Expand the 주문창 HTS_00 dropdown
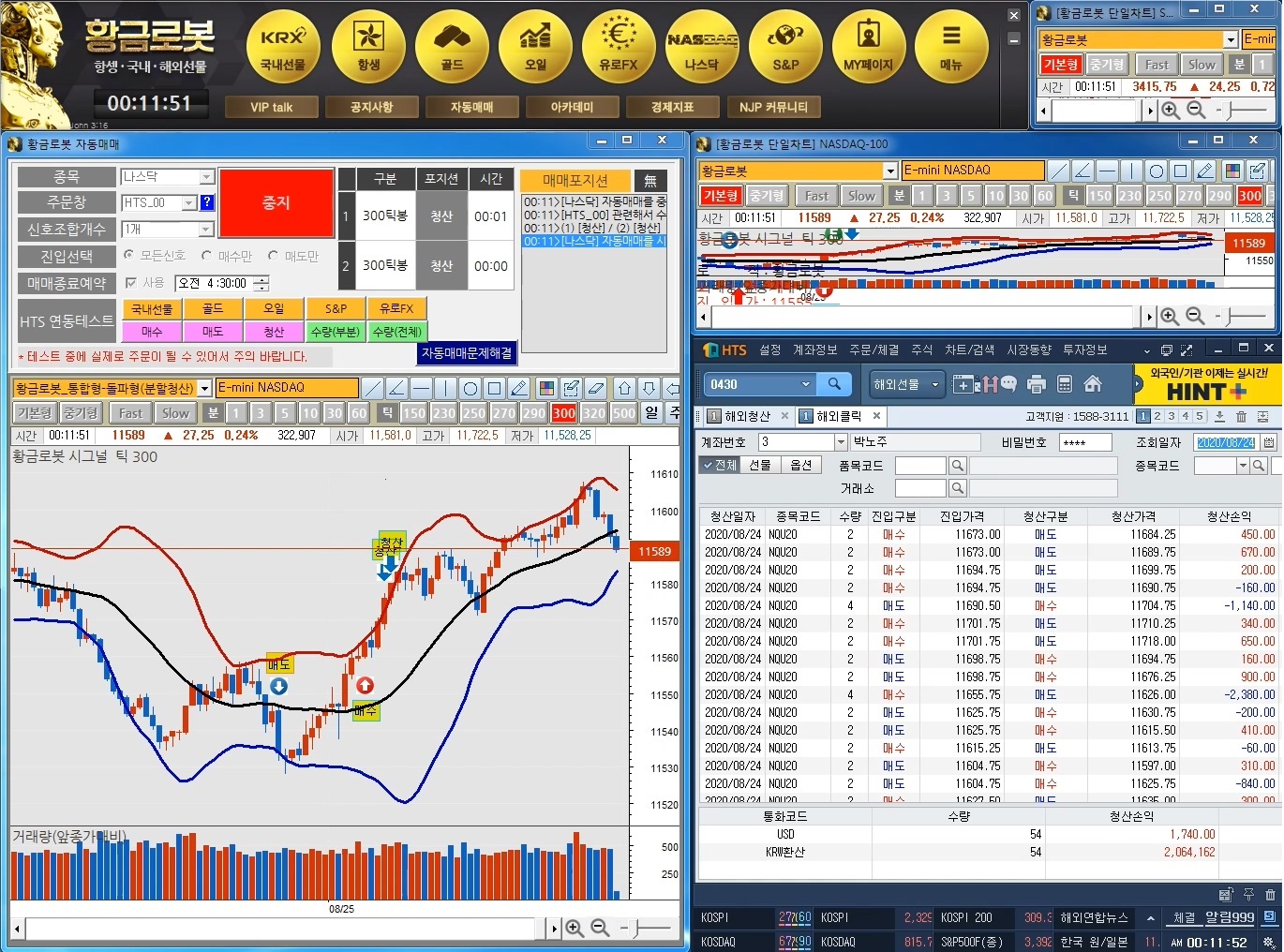The height and width of the screenshot is (952, 1284). coord(188,203)
